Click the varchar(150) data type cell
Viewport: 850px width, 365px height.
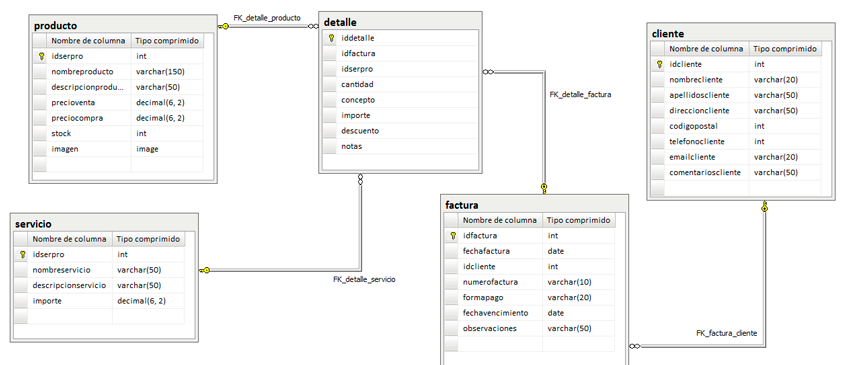pos(167,72)
